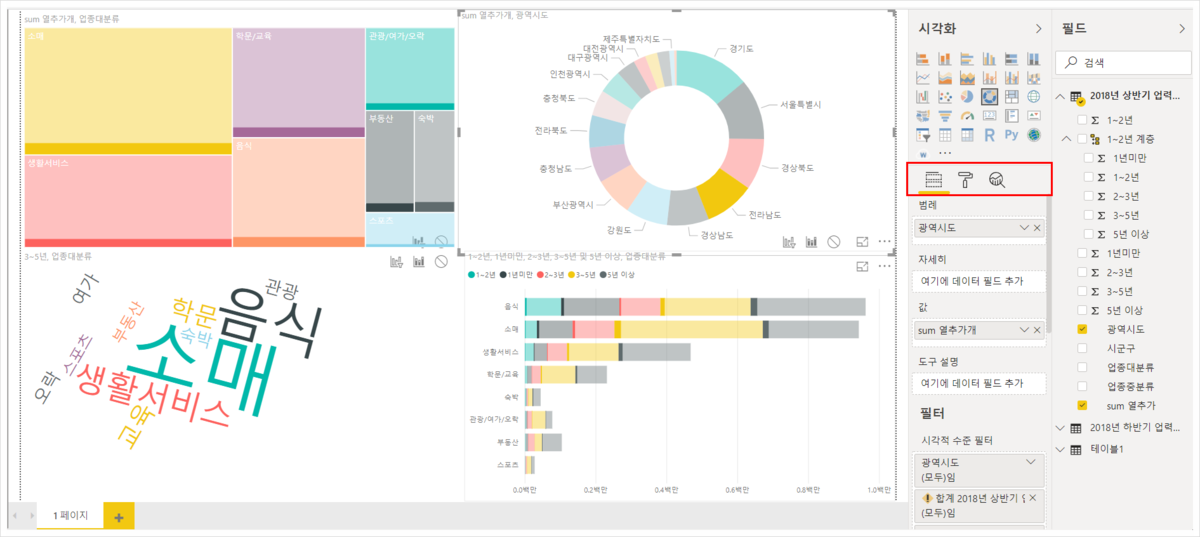Click the 2~3년 legend marker in bar chart

[540, 274]
